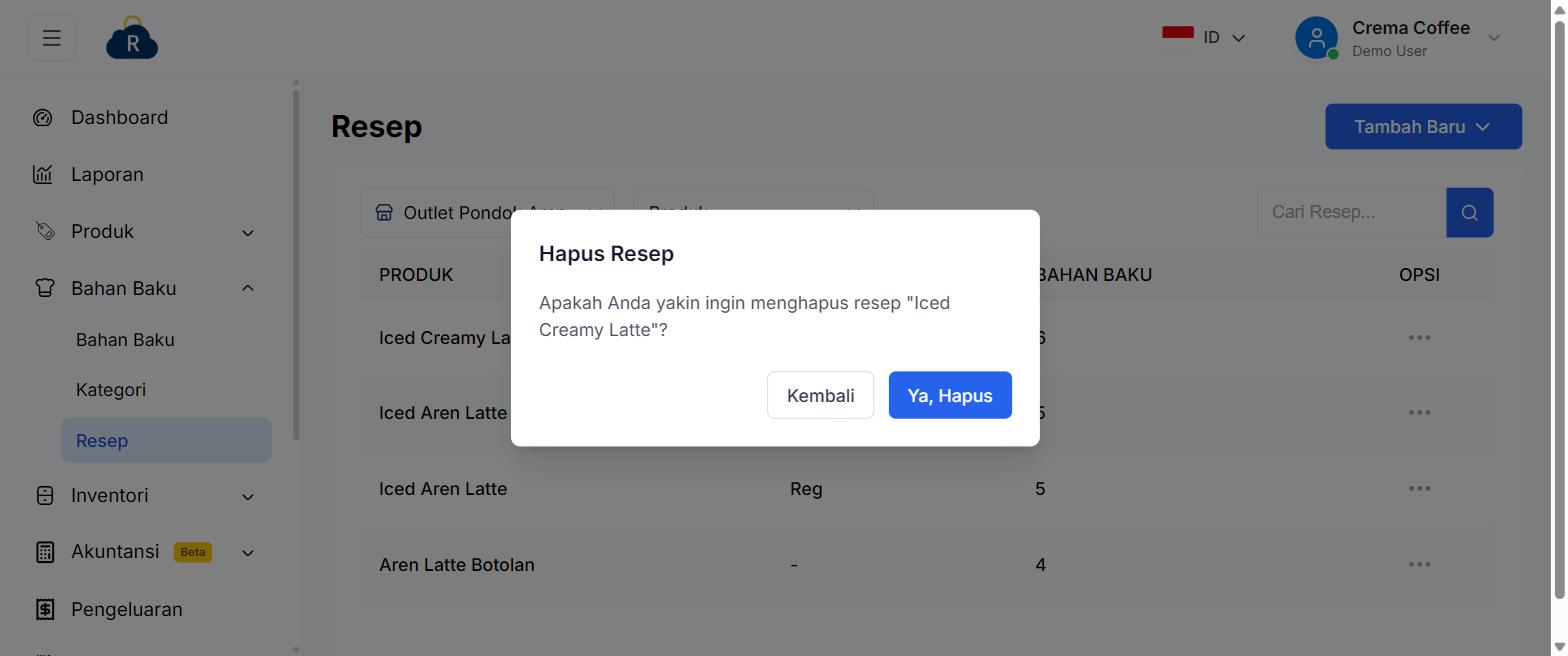
Task: Collapse the Bahan Baku submenu chevron
Action: click(248, 288)
